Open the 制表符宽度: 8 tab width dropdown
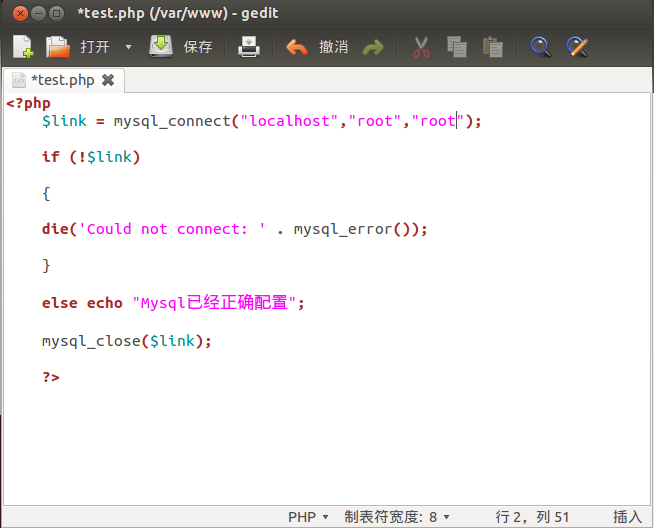The width and height of the screenshot is (654, 528). click(397, 517)
